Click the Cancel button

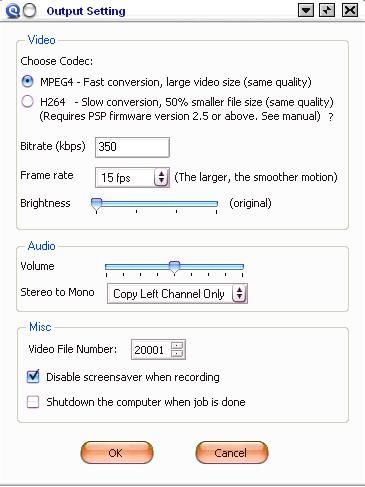tap(232, 453)
